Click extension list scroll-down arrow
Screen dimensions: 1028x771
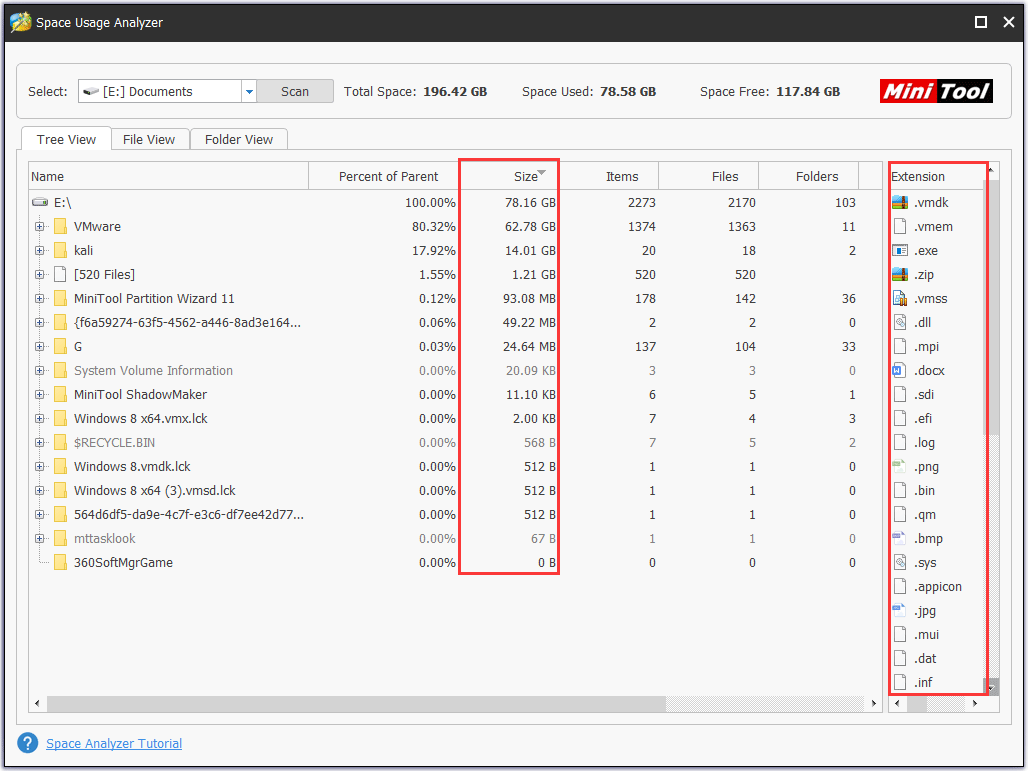[992, 687]
